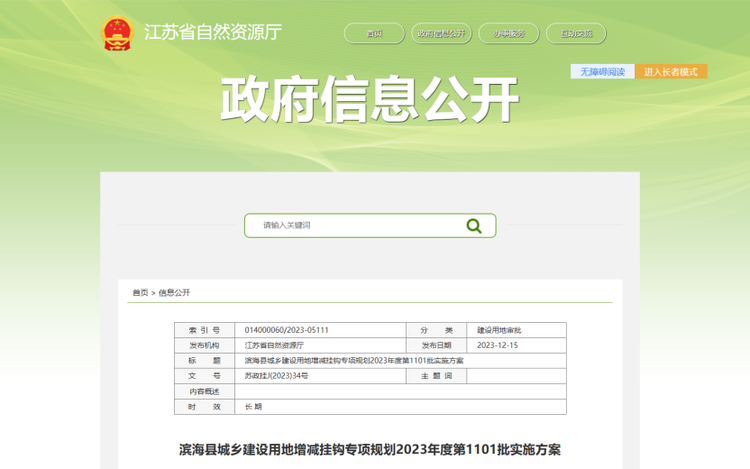The height and width of the screenshot is (469, 750).
Task: Enable 无障碍阅读 accessibility mode
Action: coord(602,72)
